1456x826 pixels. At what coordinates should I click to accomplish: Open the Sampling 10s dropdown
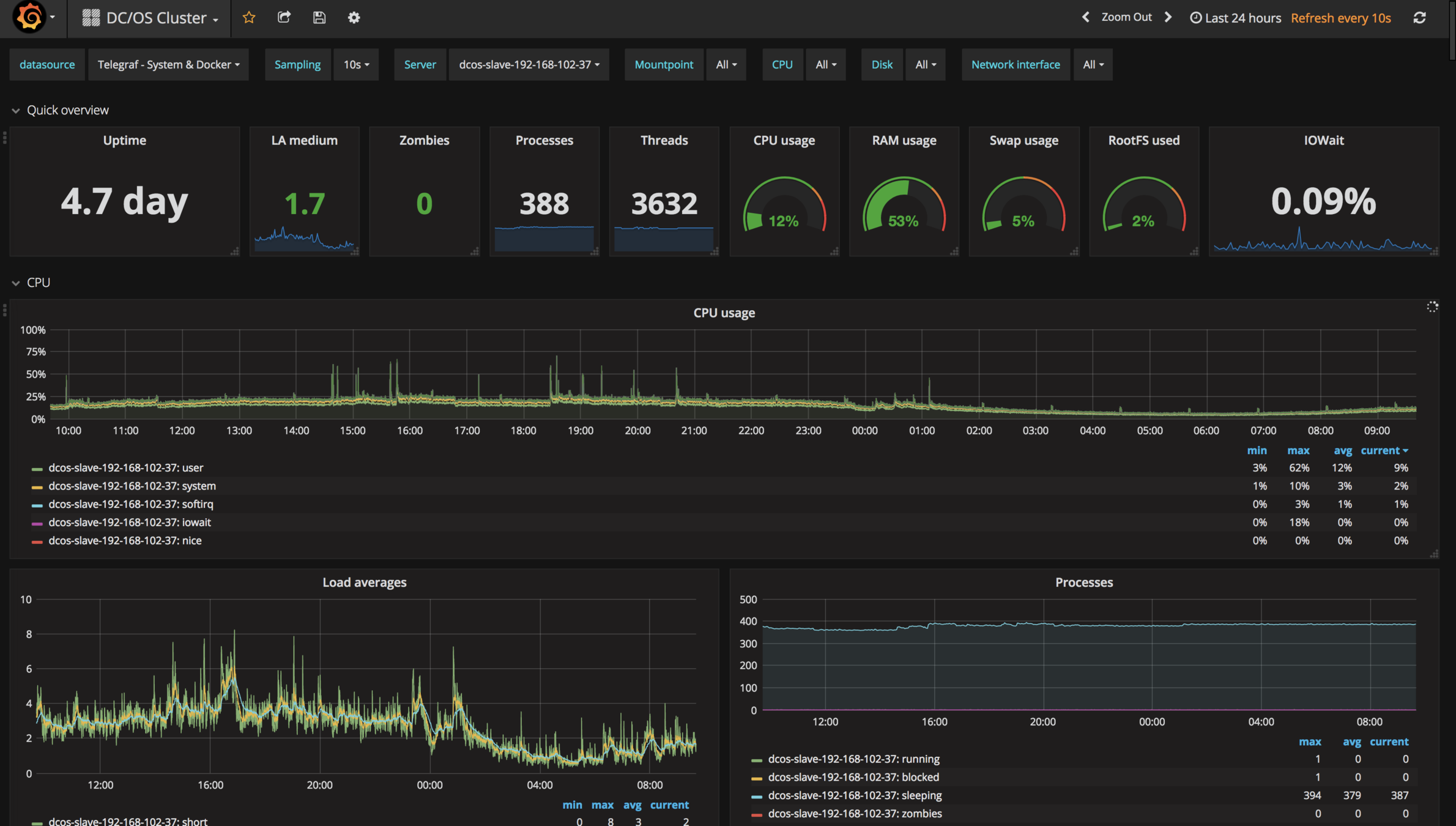[x=356, y=64]
